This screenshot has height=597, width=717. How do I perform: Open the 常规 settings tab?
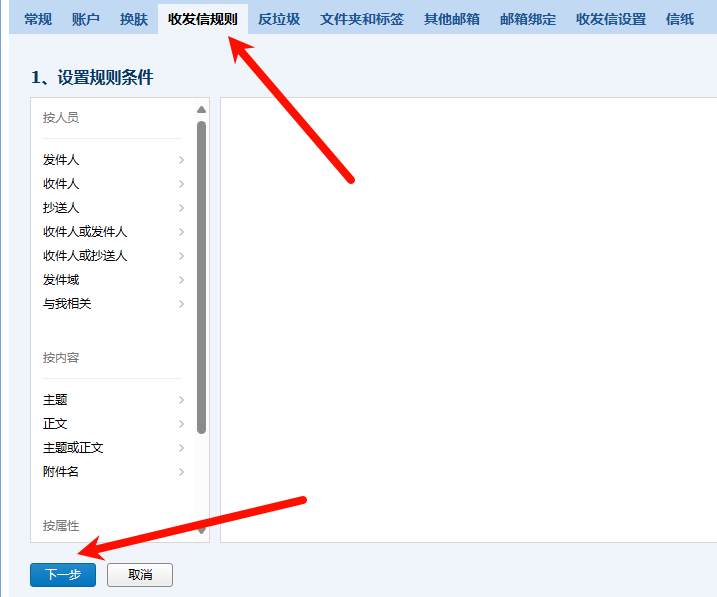[38, 19]
